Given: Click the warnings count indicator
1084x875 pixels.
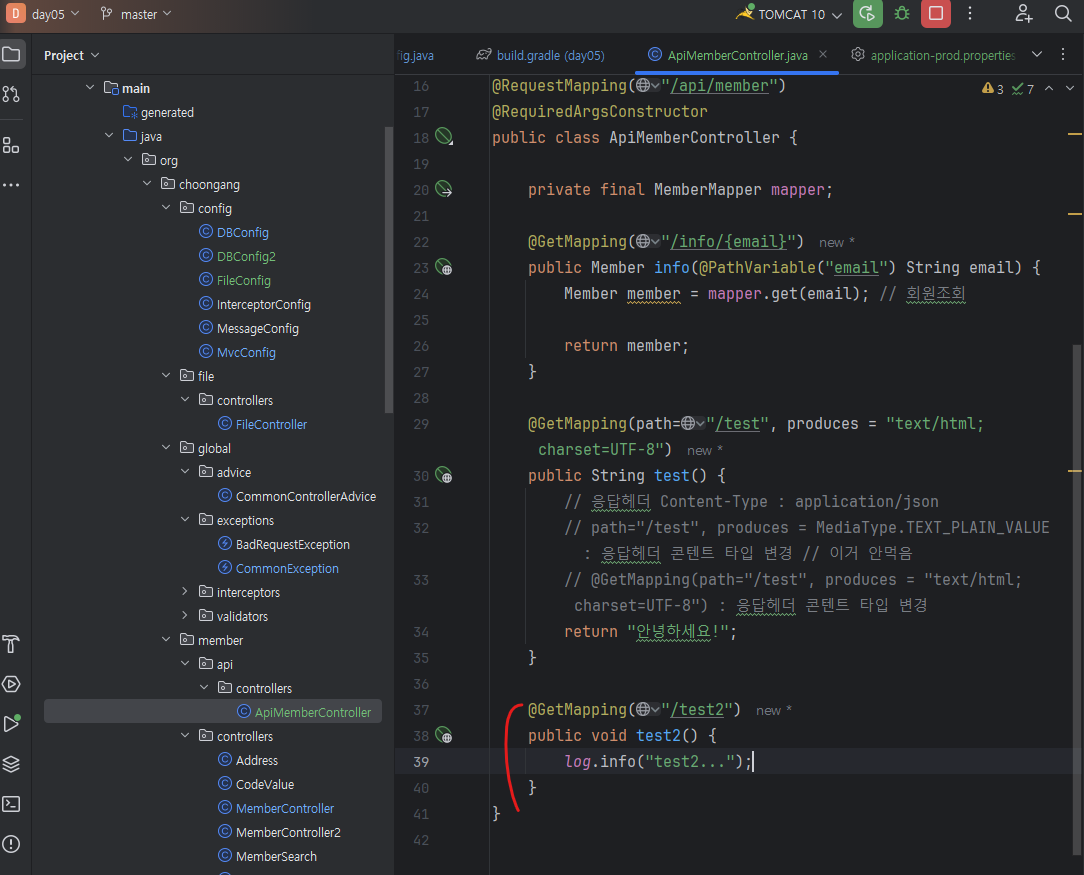Looking at the screenshot, I should [993, 89].
